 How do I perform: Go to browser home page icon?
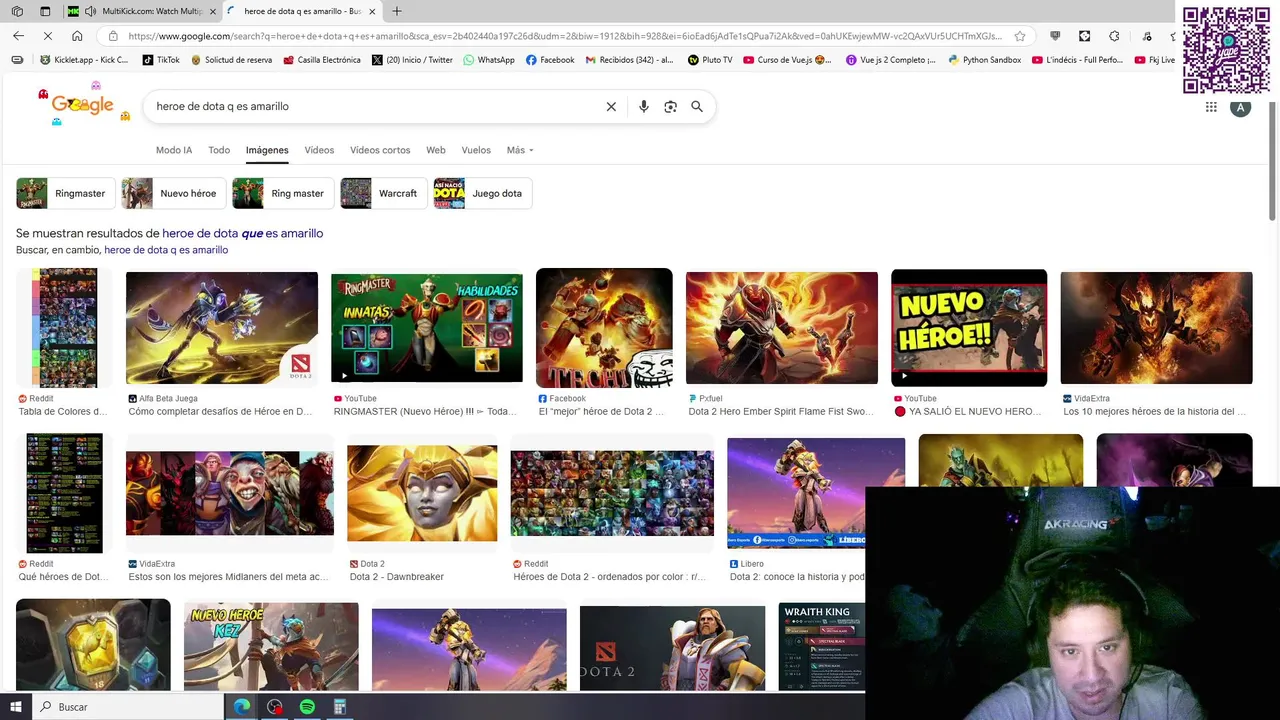click(77, 36)
